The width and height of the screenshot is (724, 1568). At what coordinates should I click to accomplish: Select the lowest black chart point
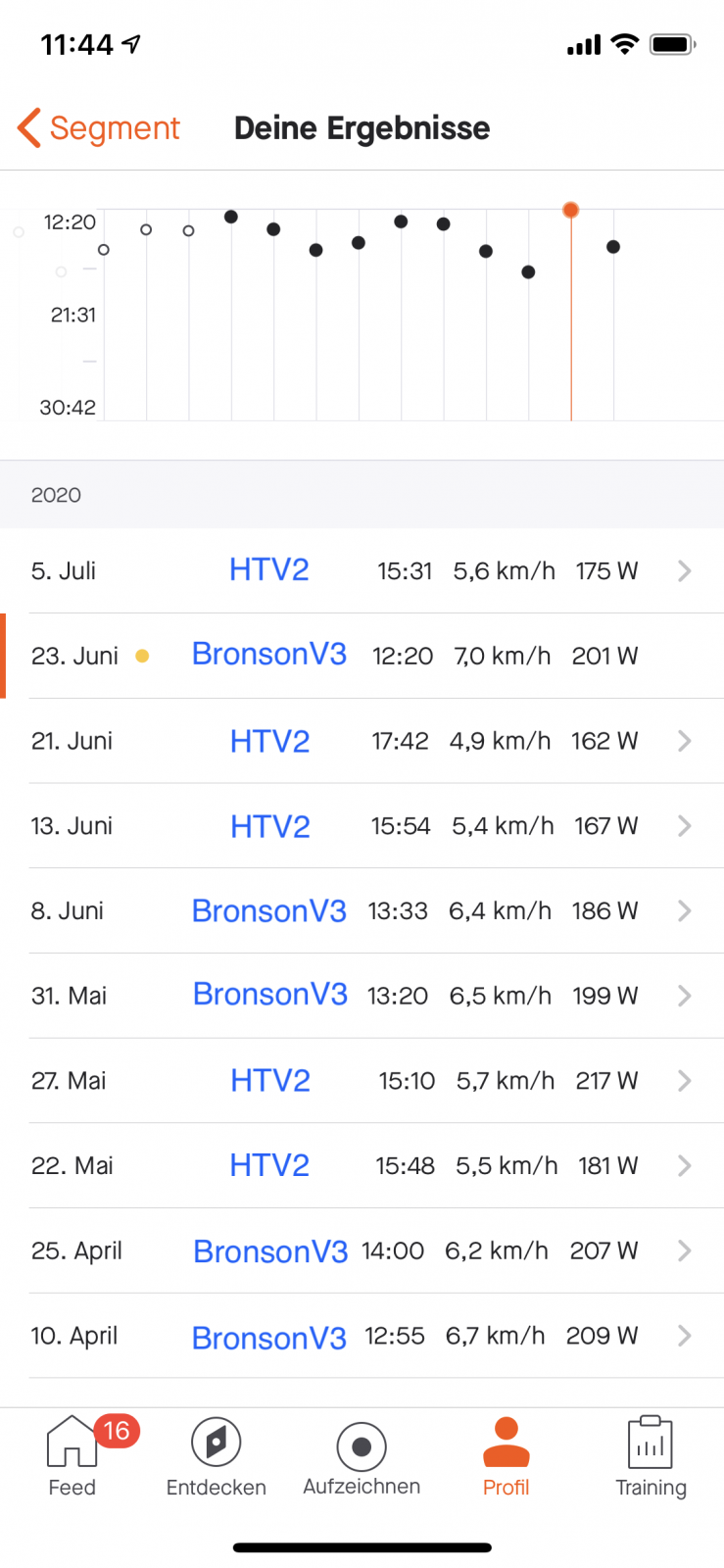528,271
